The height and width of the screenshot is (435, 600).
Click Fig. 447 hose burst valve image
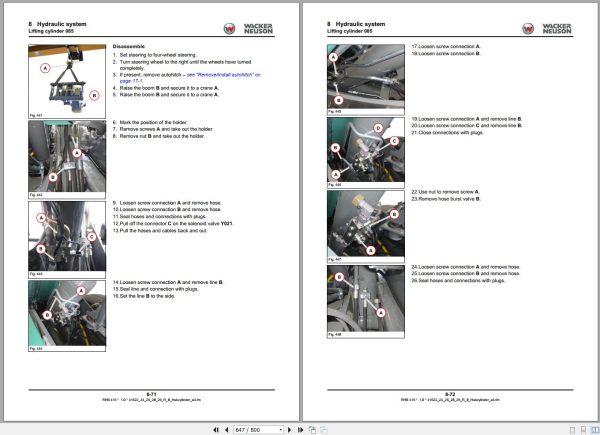click(x=366, y=224)
